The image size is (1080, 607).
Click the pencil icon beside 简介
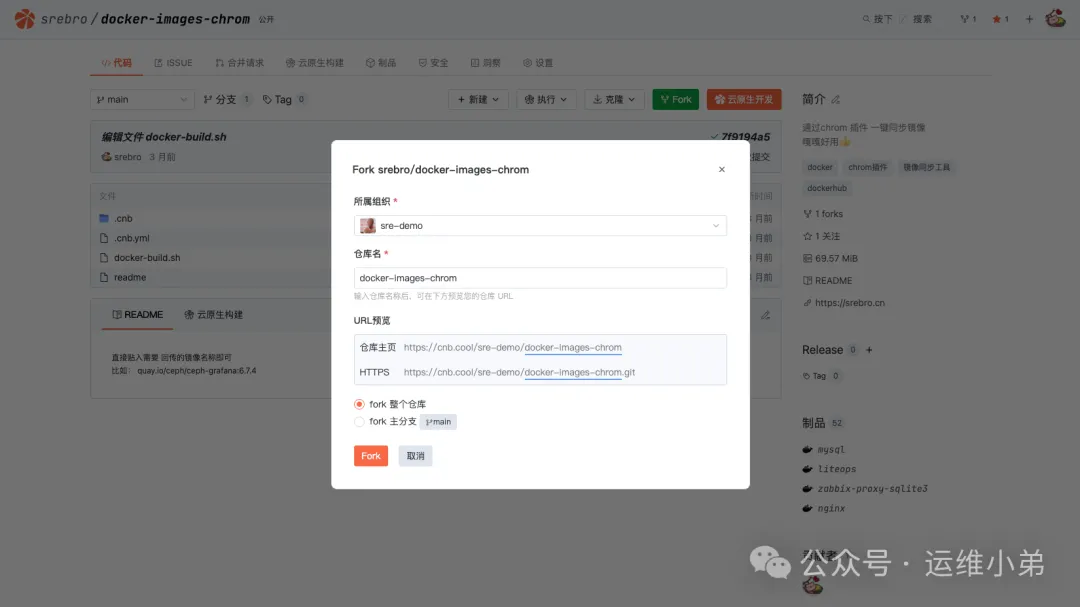[835, 100]
